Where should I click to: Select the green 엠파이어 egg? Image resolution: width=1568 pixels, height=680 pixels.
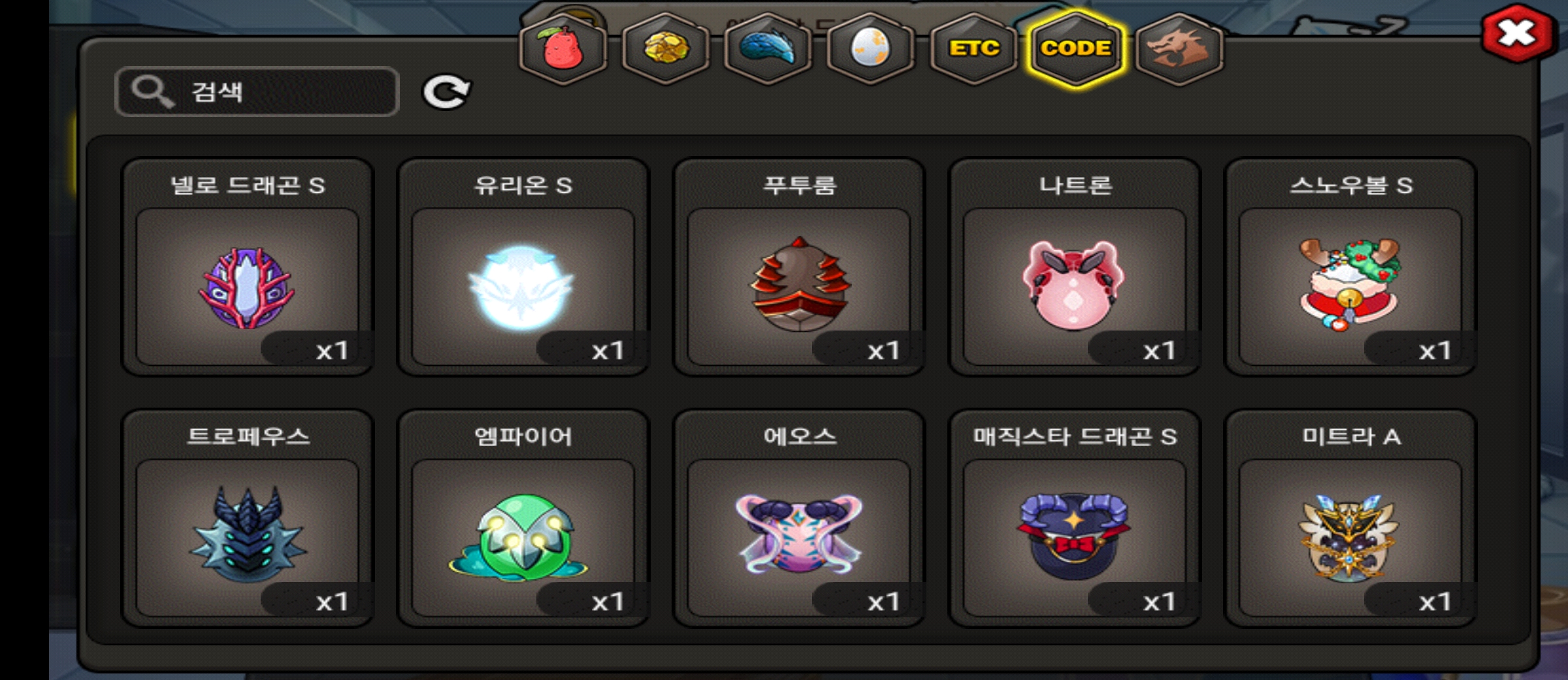click(523, 518)
